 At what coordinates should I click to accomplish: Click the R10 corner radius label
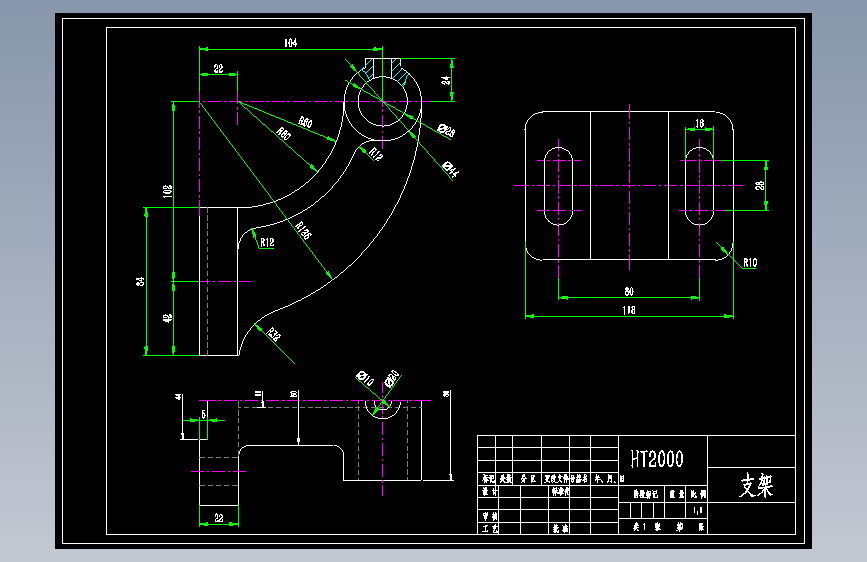point(750,263)
